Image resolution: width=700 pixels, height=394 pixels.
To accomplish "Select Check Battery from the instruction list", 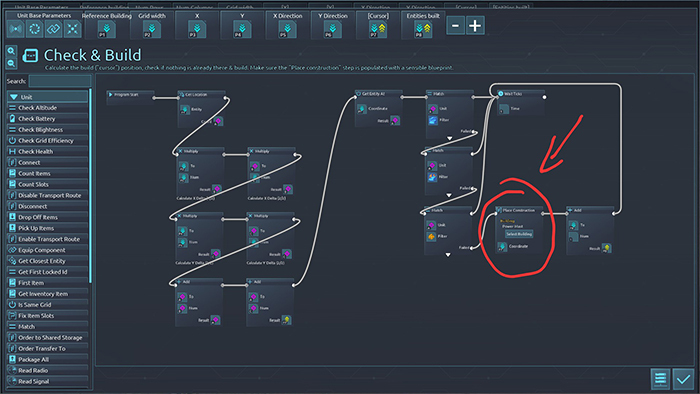I will click(x=47, y=119).
